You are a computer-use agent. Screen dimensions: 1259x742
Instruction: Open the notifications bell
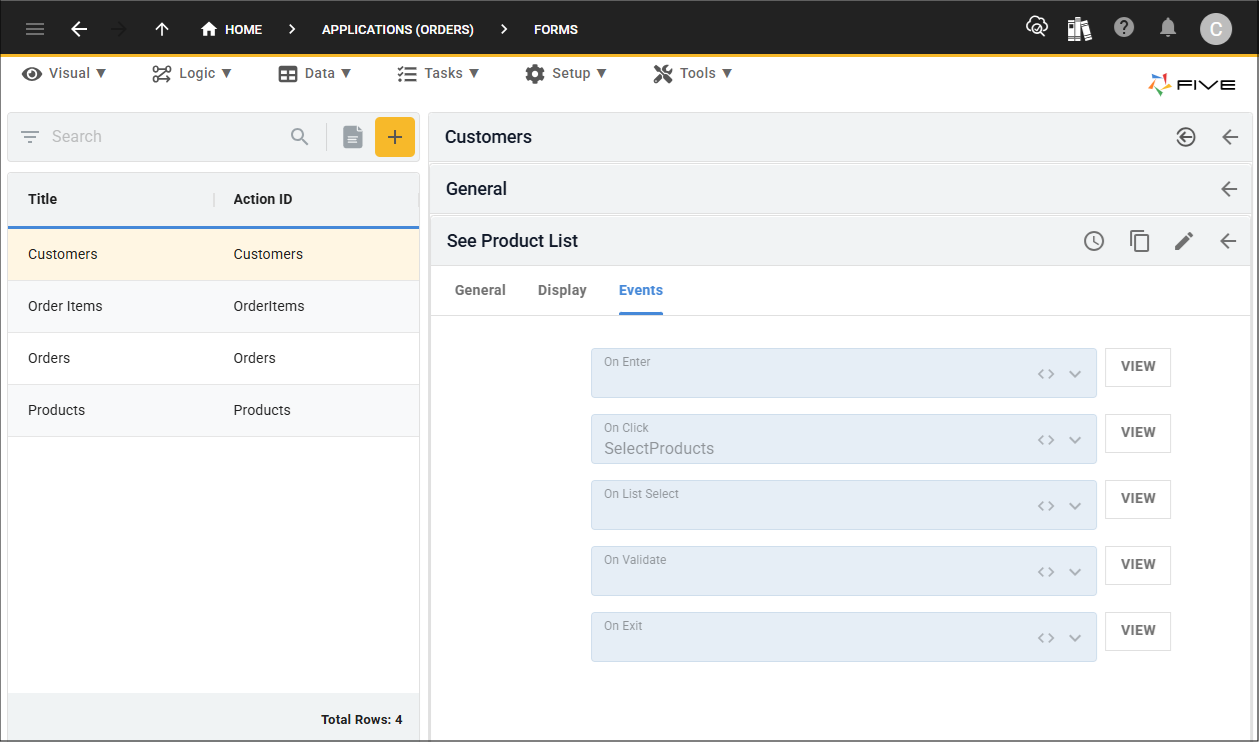point(1168,28)
